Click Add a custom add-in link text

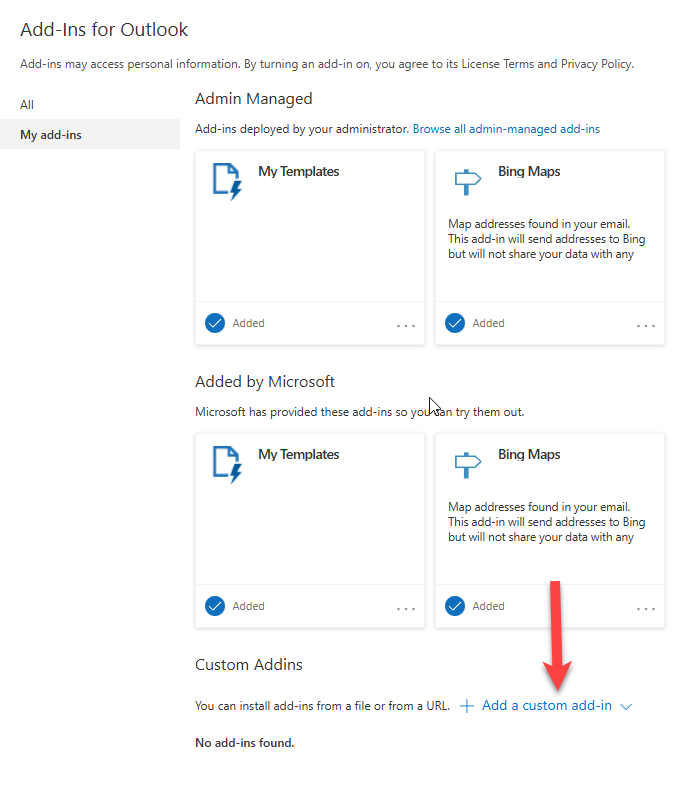[547, 705]
